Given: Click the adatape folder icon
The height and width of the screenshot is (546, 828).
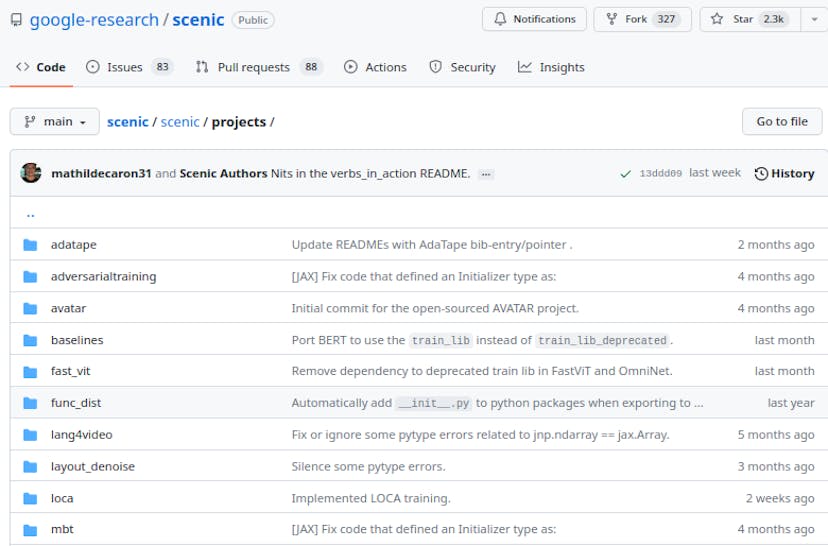Looking at the screenshot, I should pyautogui.click(x=30, y=245).
